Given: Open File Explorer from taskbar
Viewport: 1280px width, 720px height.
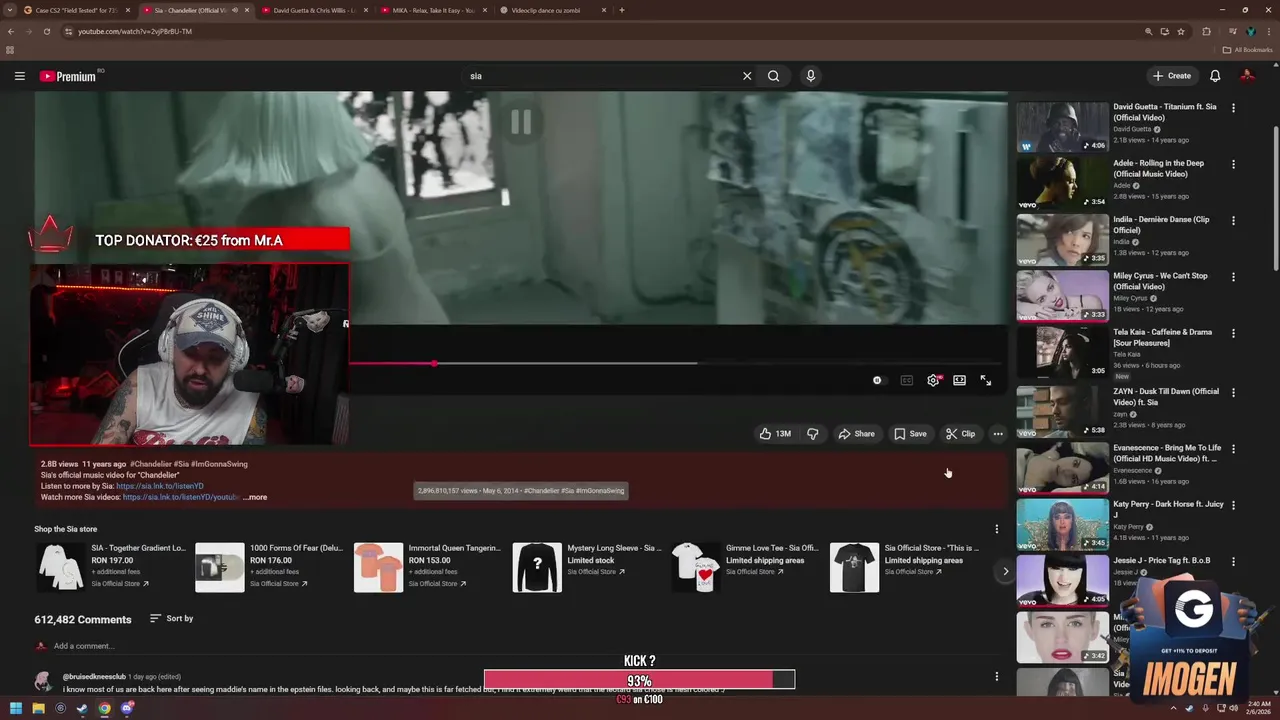Looking at the screenshot, I should [38, 708].
